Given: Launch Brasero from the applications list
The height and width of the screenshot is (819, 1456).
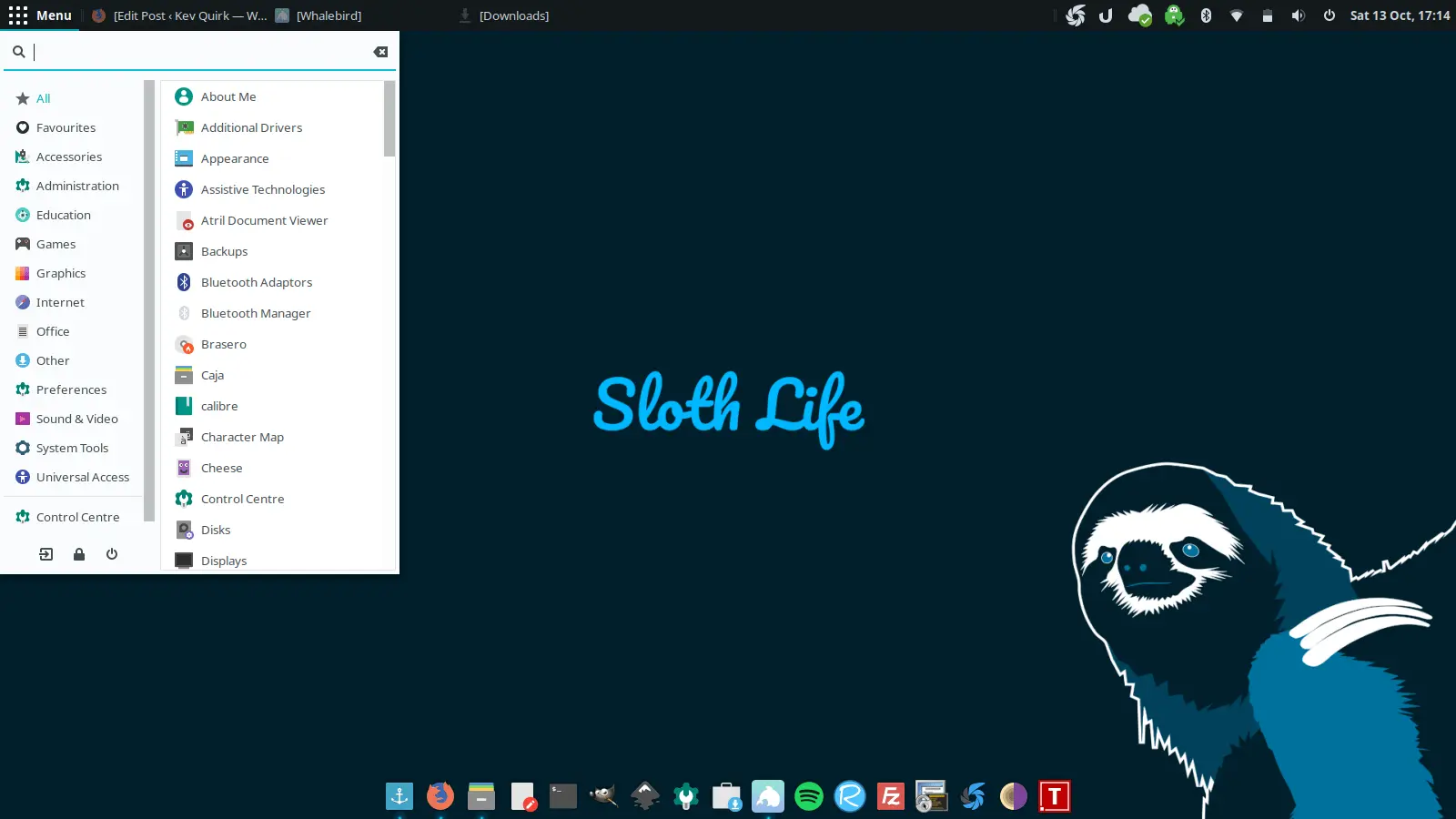Looking at the screenshot, I should [224, 344].
